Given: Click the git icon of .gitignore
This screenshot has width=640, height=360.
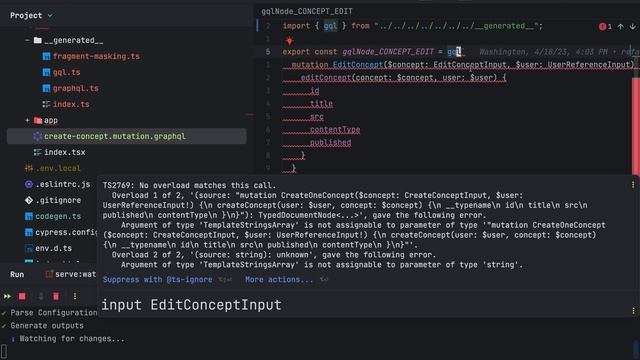Looking at the screenshot, I should click(29, 200).
